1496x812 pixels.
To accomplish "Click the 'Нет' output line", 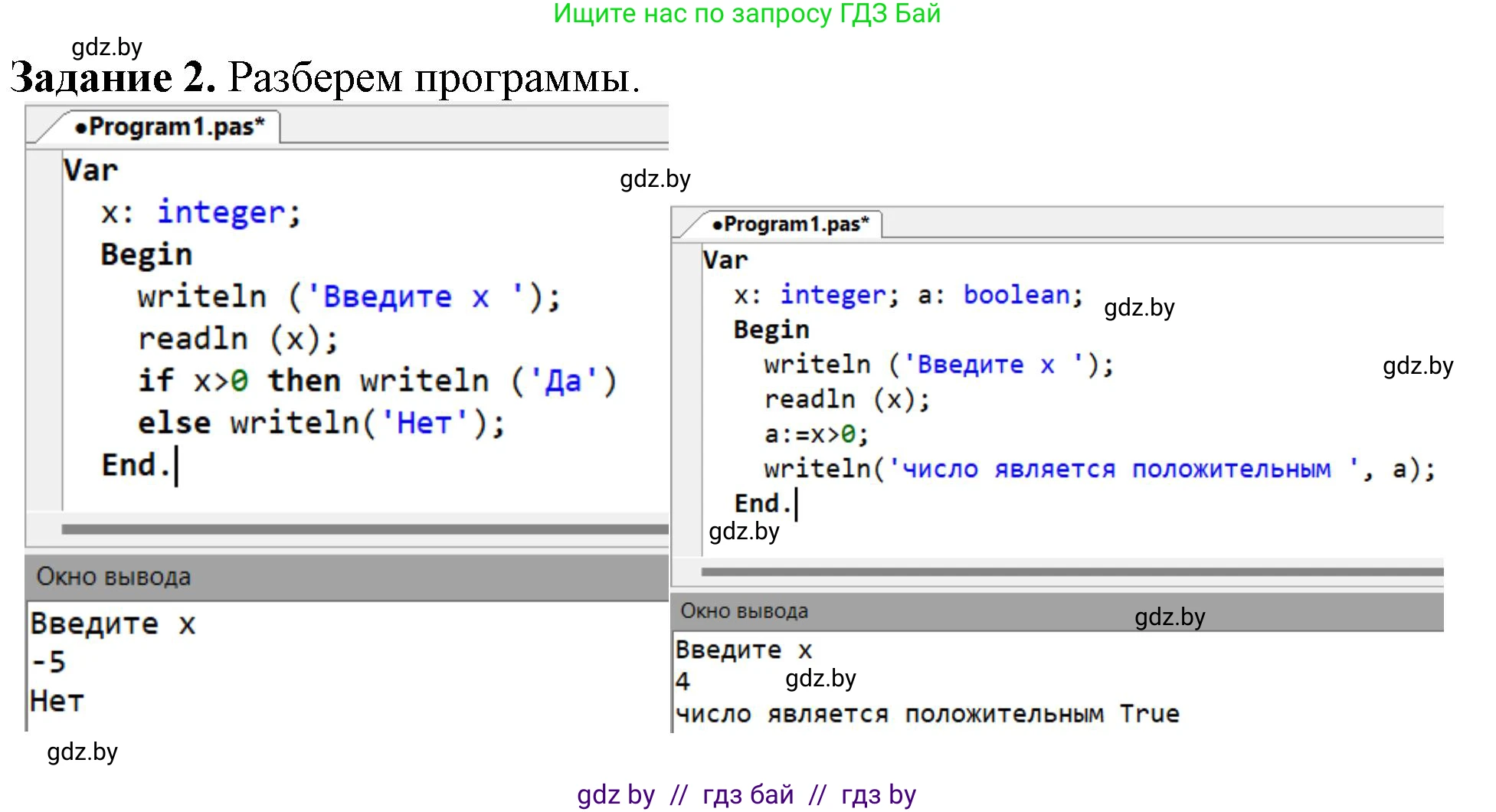I will (57, 701).
